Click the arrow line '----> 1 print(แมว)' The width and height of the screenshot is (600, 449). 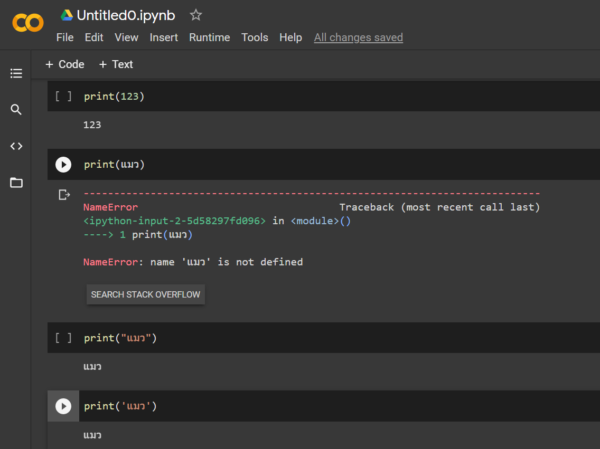138,235
